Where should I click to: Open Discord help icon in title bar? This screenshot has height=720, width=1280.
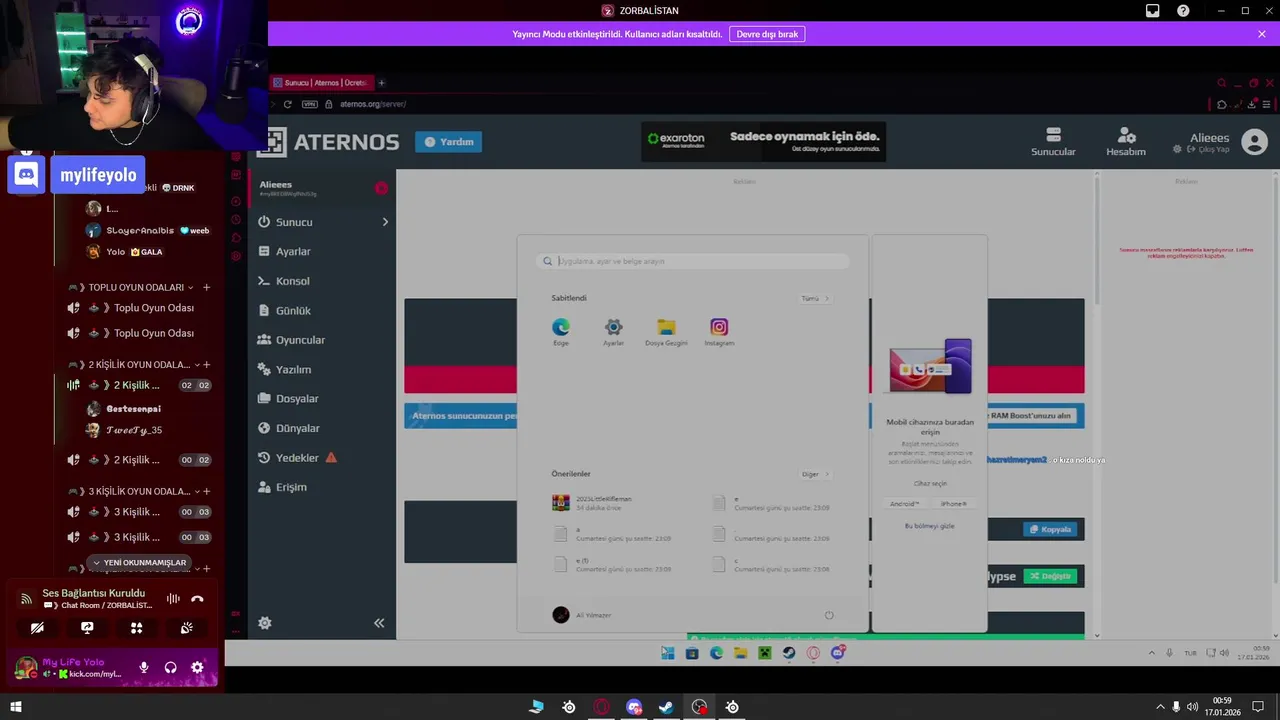(1183, 11)
